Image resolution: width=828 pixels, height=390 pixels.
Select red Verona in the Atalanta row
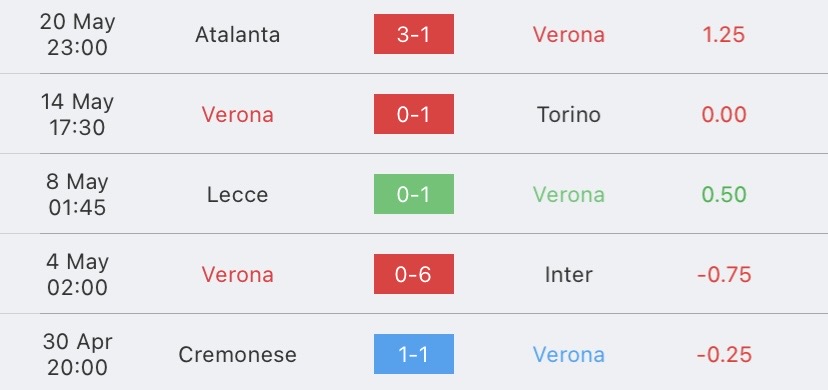(569, 35)
